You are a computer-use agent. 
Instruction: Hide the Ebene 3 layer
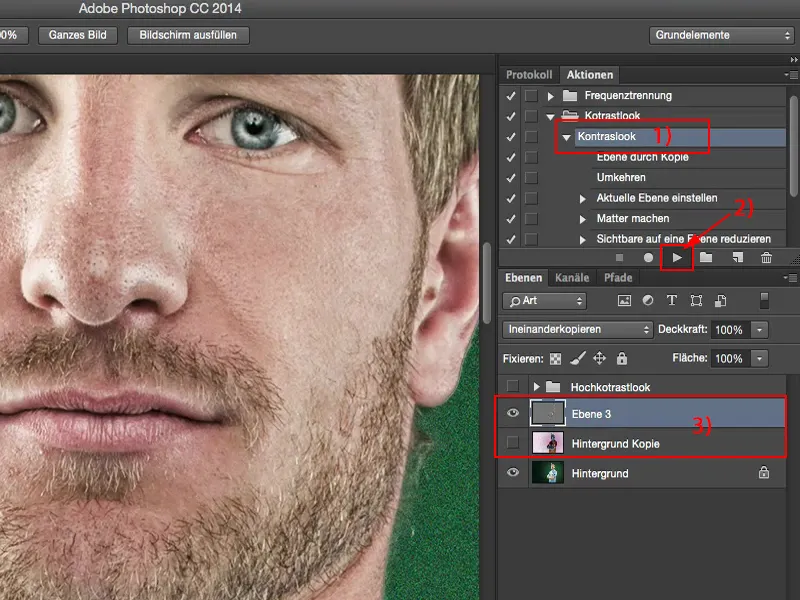pos(513,413)
